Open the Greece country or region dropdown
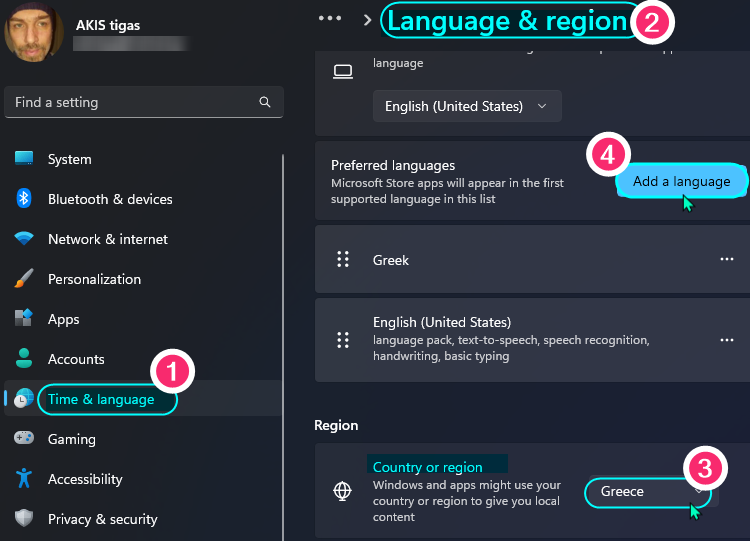750x541 pixels. coord(647,492)
